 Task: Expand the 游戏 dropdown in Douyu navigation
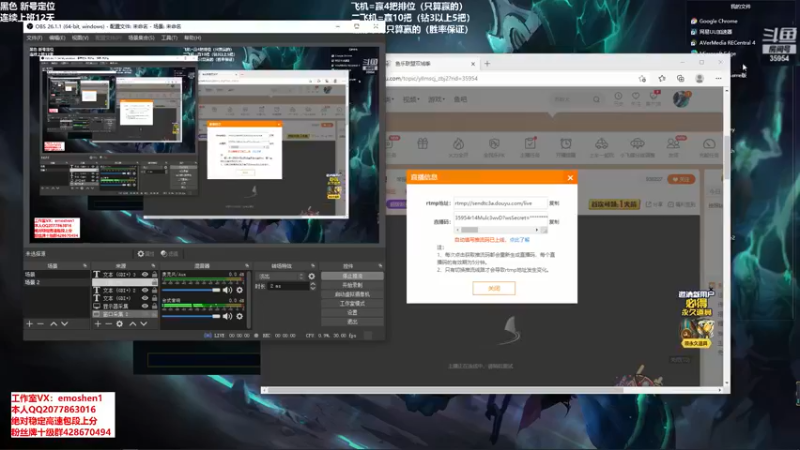[436, 99]
